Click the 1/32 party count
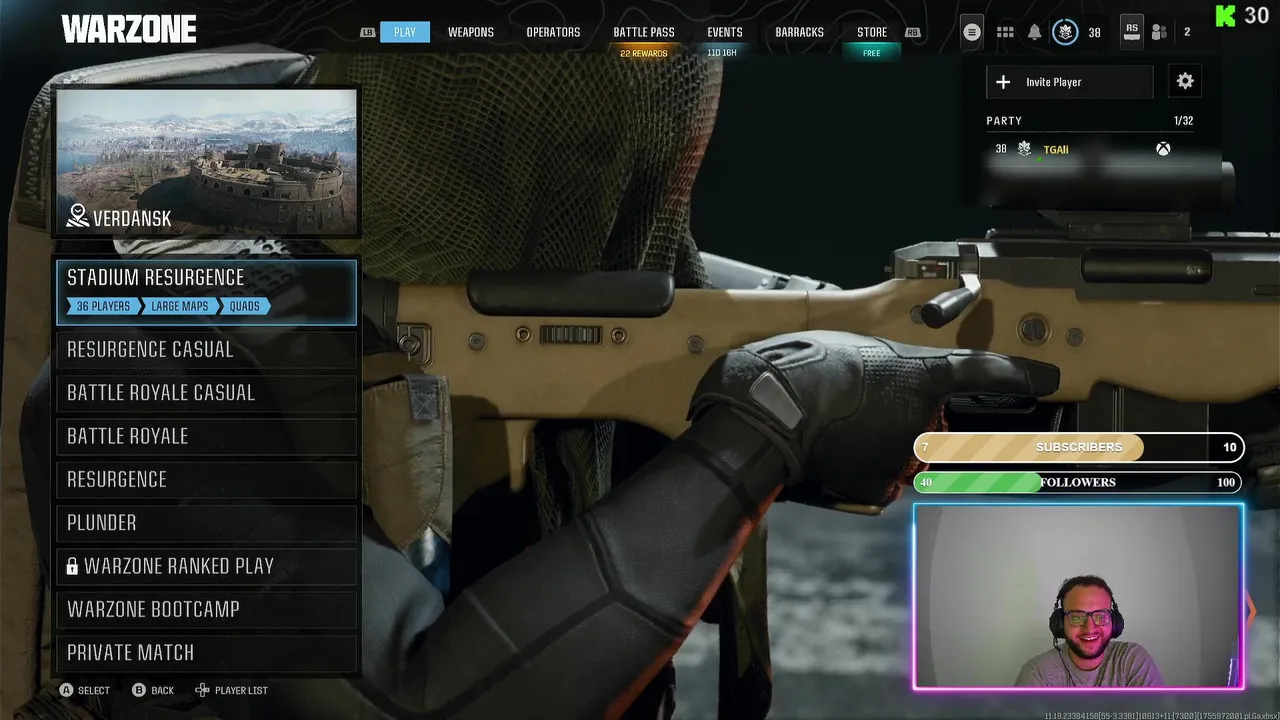This screenshot has height=720, width=1280. click(1183, 121)
